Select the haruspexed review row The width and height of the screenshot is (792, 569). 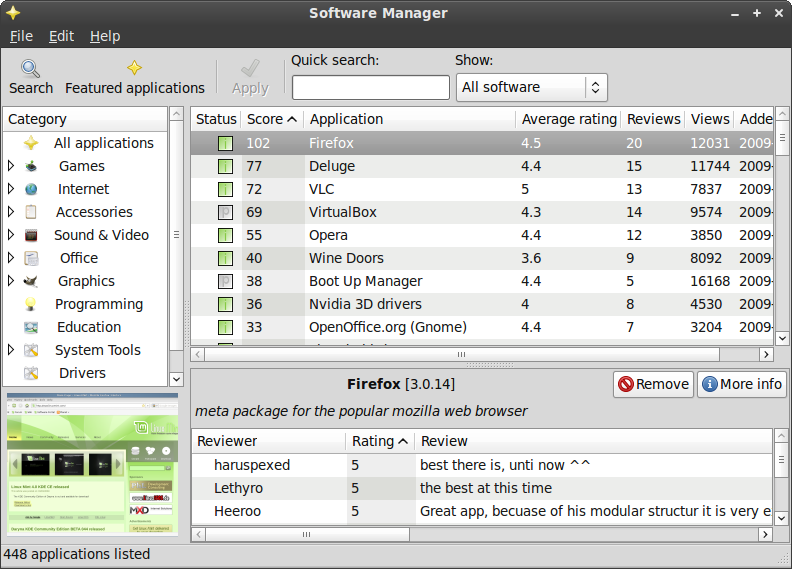coord(482,465)
